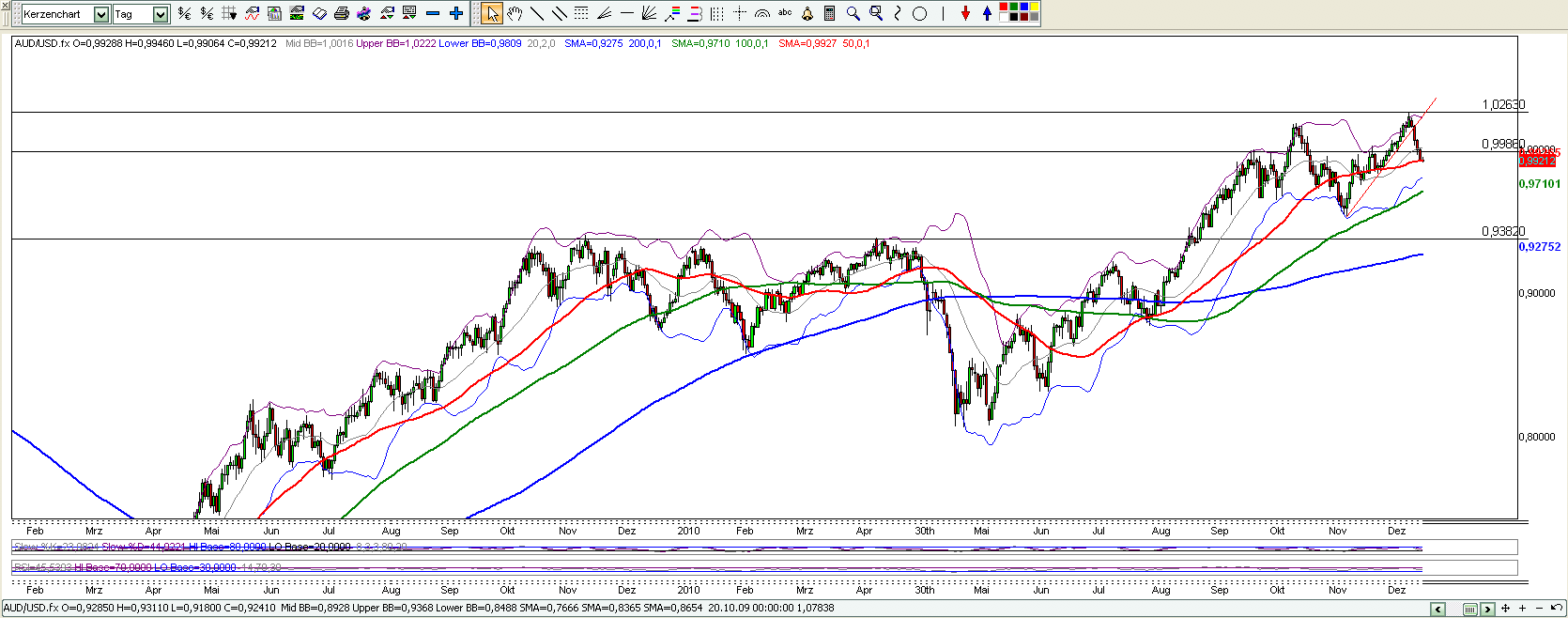
Task: Click the undo reset arrow icon
Action: pos(1557,609)
